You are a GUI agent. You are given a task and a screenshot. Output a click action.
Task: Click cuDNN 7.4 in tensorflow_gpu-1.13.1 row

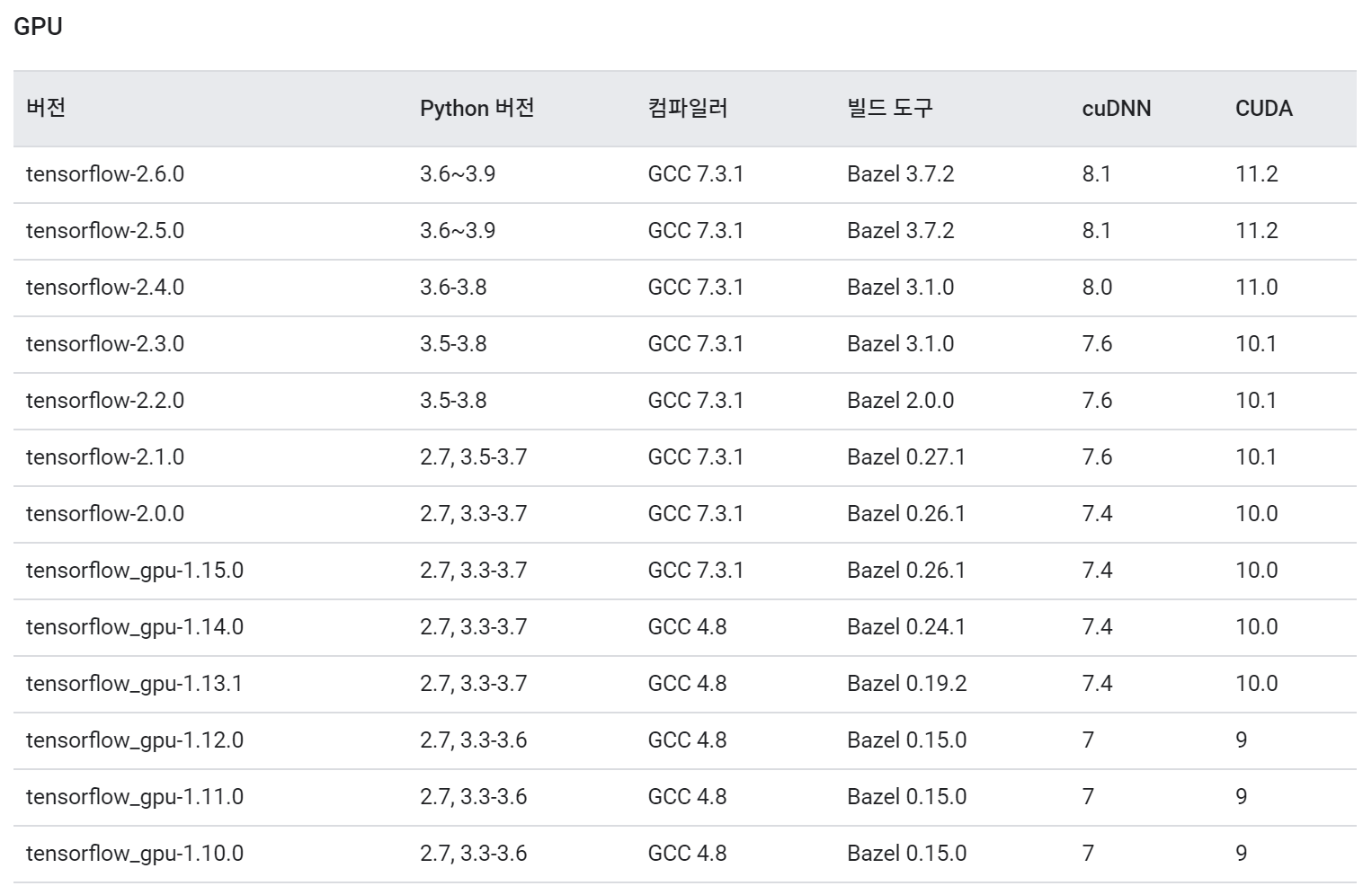click(1098, 684)
